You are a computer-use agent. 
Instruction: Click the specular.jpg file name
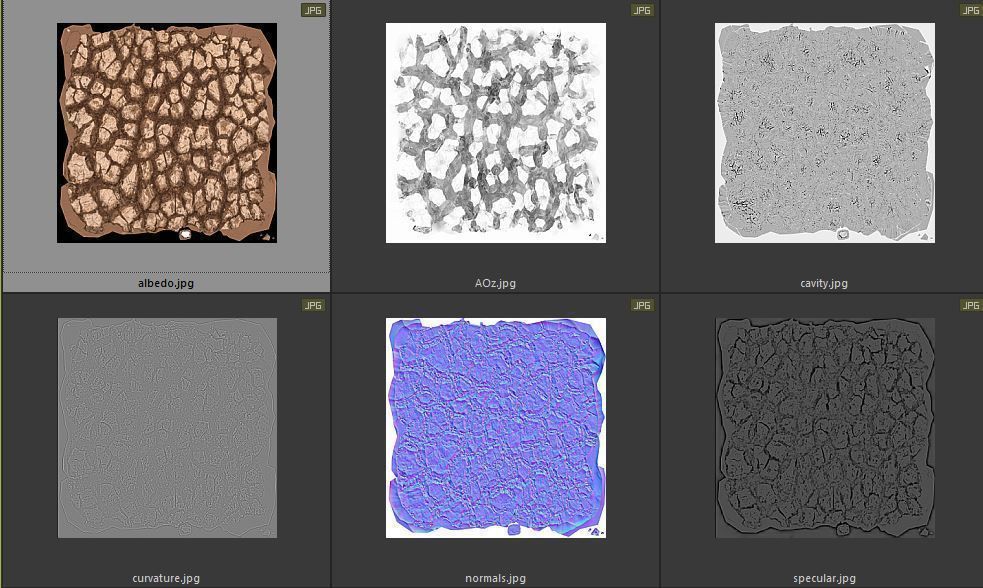[x=824, y=578]
